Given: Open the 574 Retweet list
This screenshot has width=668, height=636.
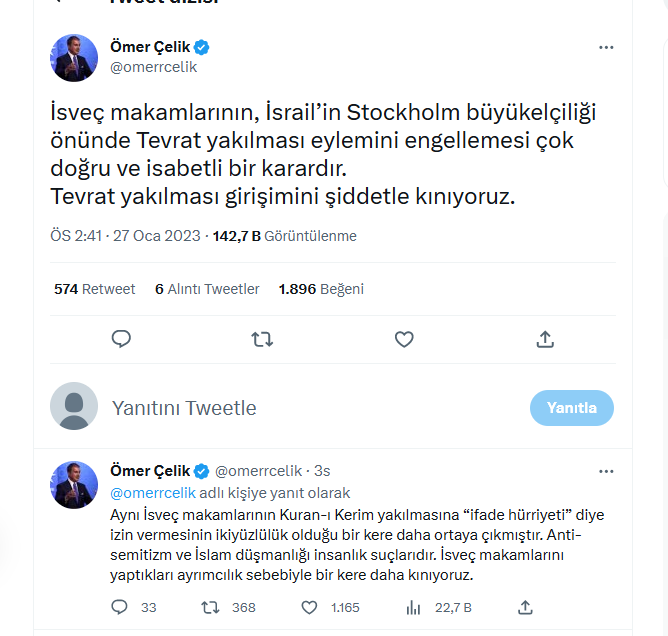Looking at the screenshot, I should click(94, 289).
